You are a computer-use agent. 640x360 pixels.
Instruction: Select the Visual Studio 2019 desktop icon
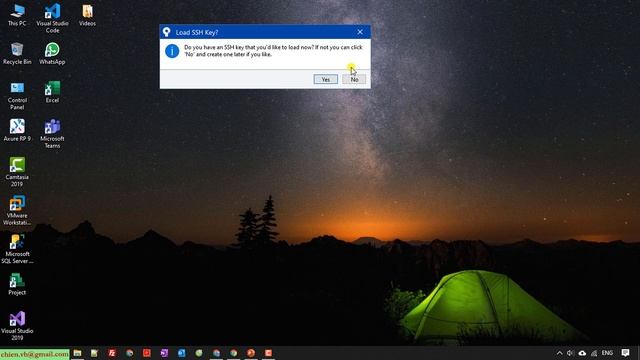17,326
